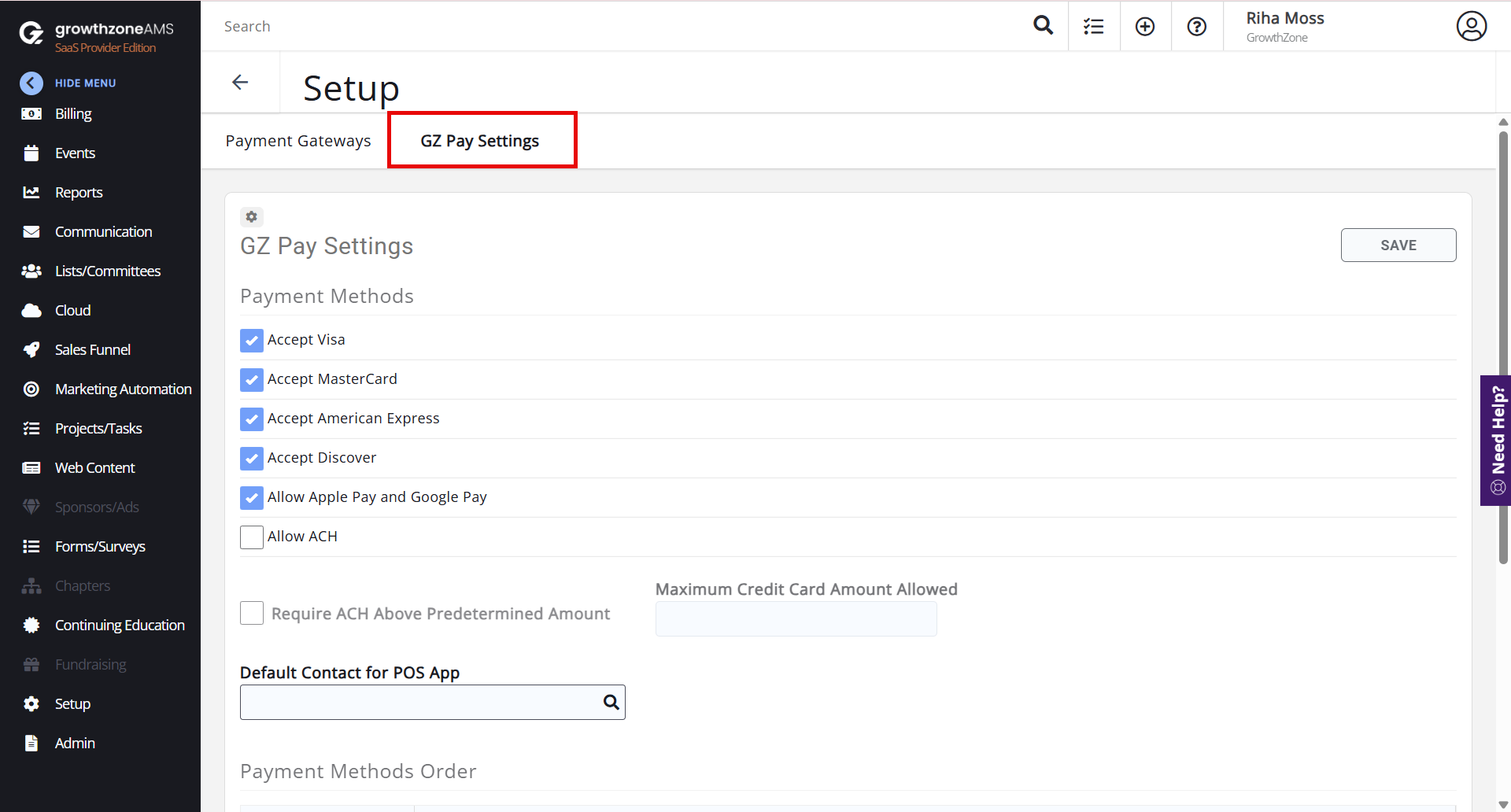
Task: Uncheck Accept American Express checkbox
Action: pyautogui.click(x=252, y=419)
